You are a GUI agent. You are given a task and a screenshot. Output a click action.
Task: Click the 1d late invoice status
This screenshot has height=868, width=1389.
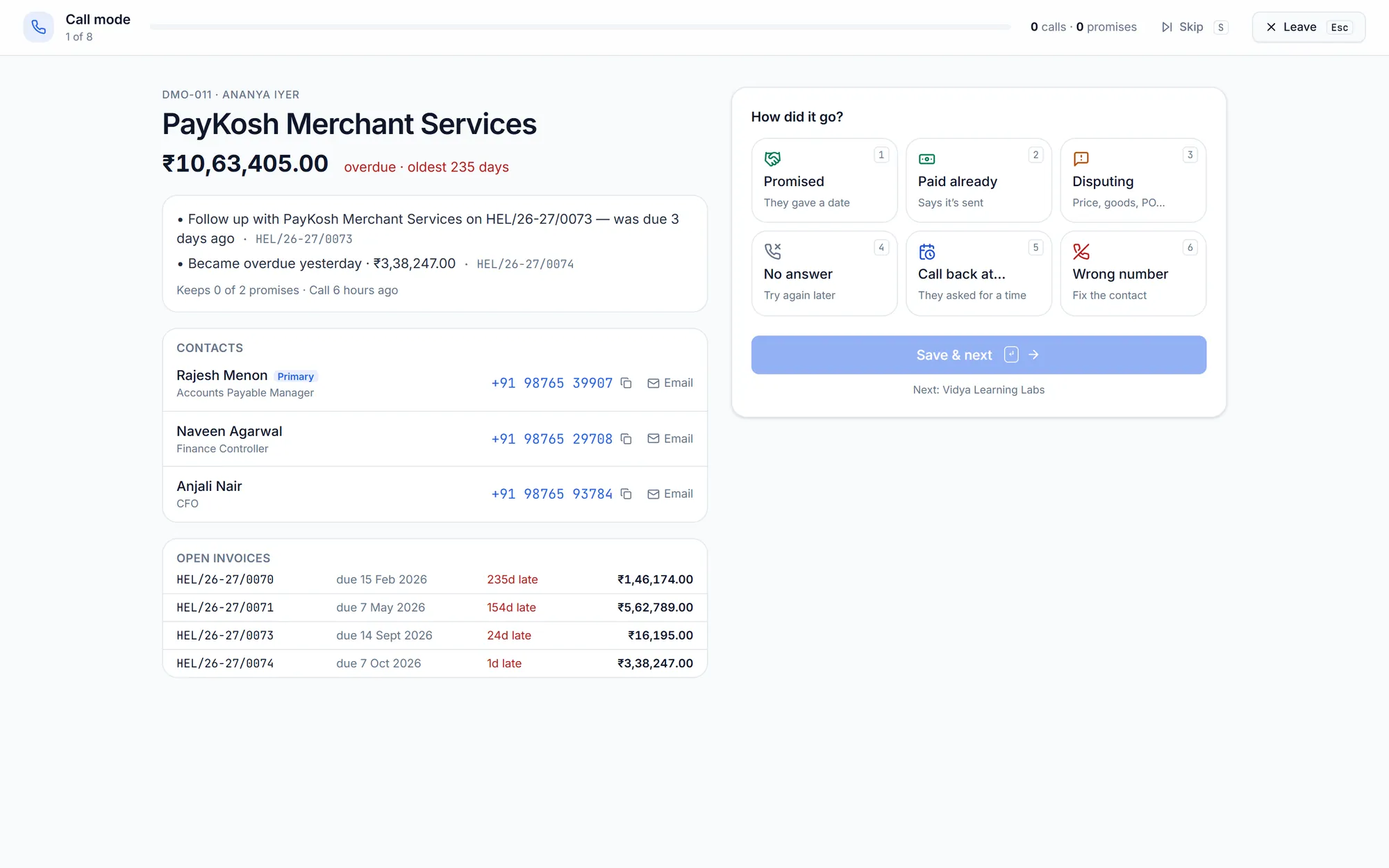click(504, 663)
